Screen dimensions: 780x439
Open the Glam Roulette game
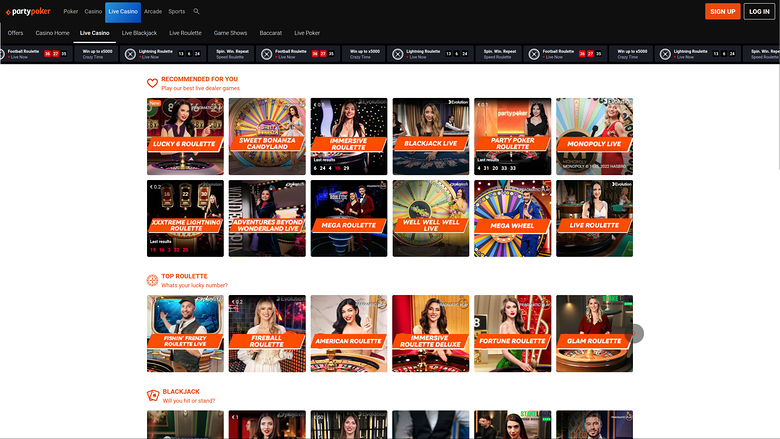pyautogui.click(x=594, y=334)
